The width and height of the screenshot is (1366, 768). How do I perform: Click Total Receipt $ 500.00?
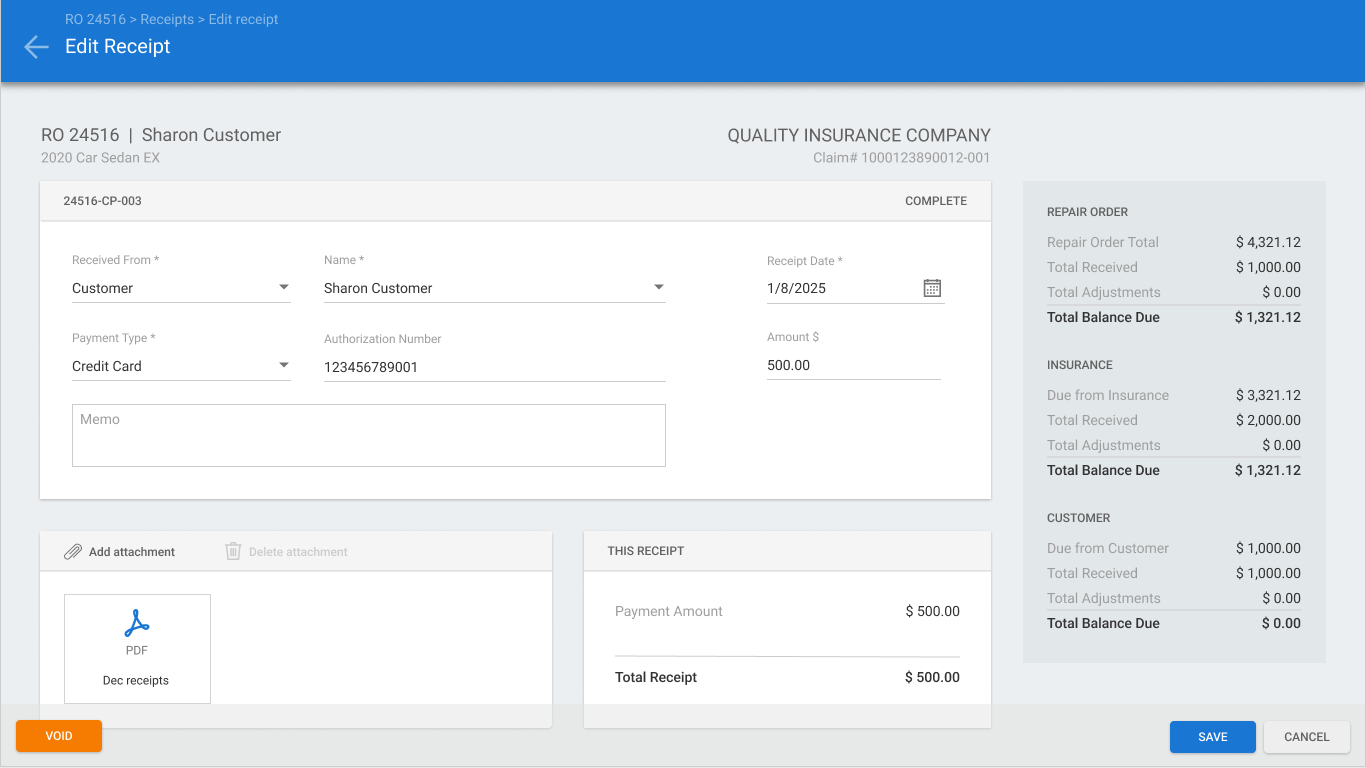coord(787,677)
